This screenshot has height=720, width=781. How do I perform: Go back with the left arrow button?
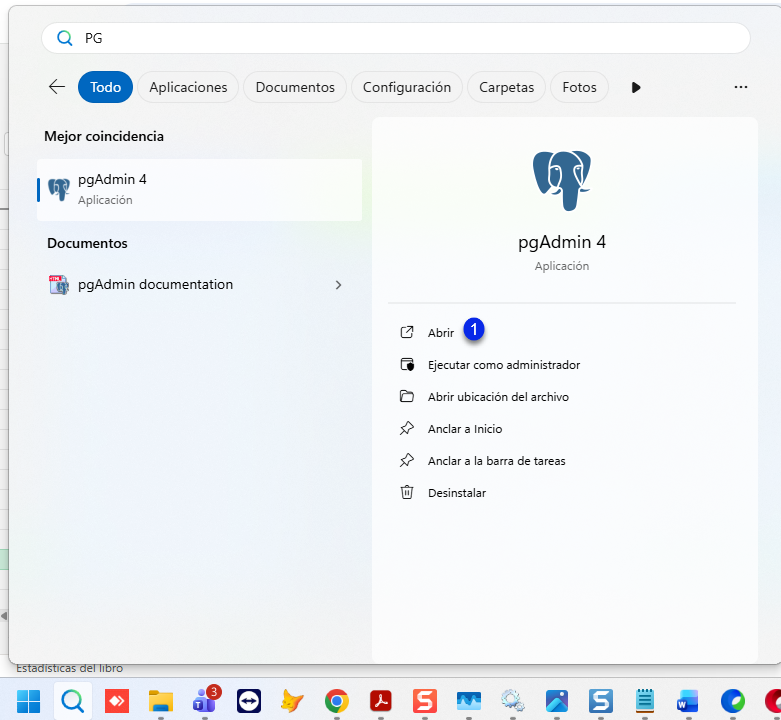57,87
